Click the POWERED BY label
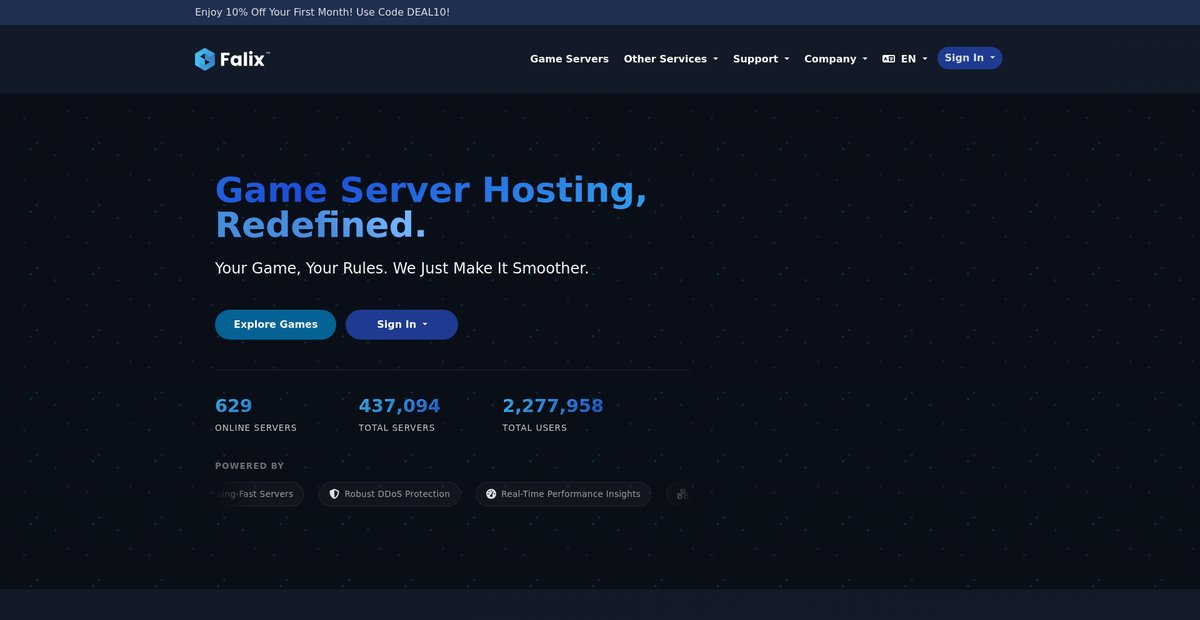The height and width of the screenshot is (620, 1200). (x=249, y=466)
